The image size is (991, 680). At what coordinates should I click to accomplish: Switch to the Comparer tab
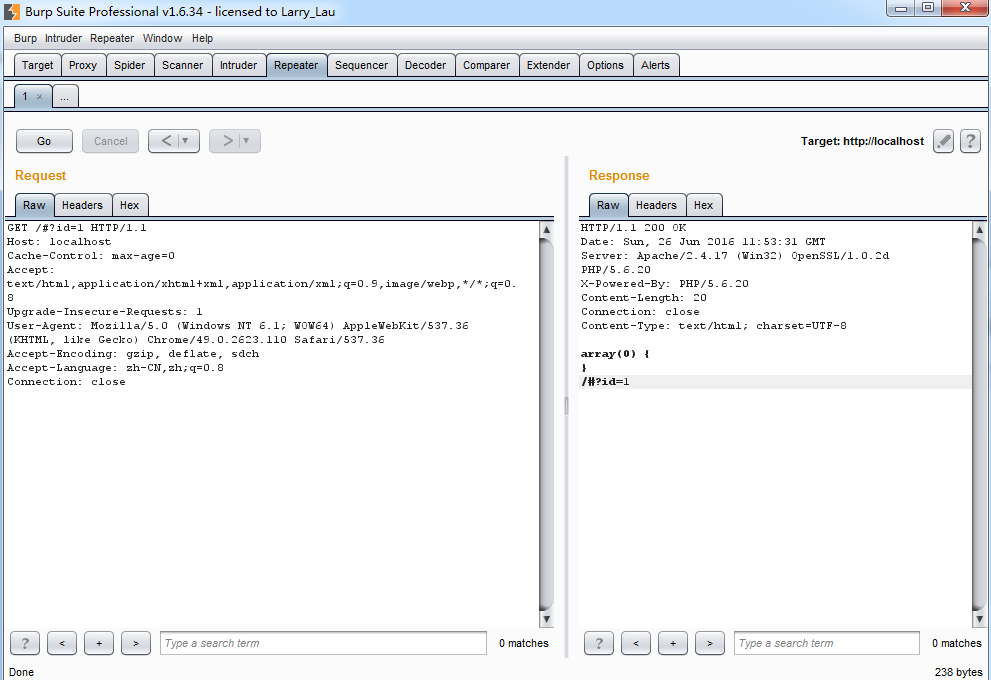coord(486,65)
